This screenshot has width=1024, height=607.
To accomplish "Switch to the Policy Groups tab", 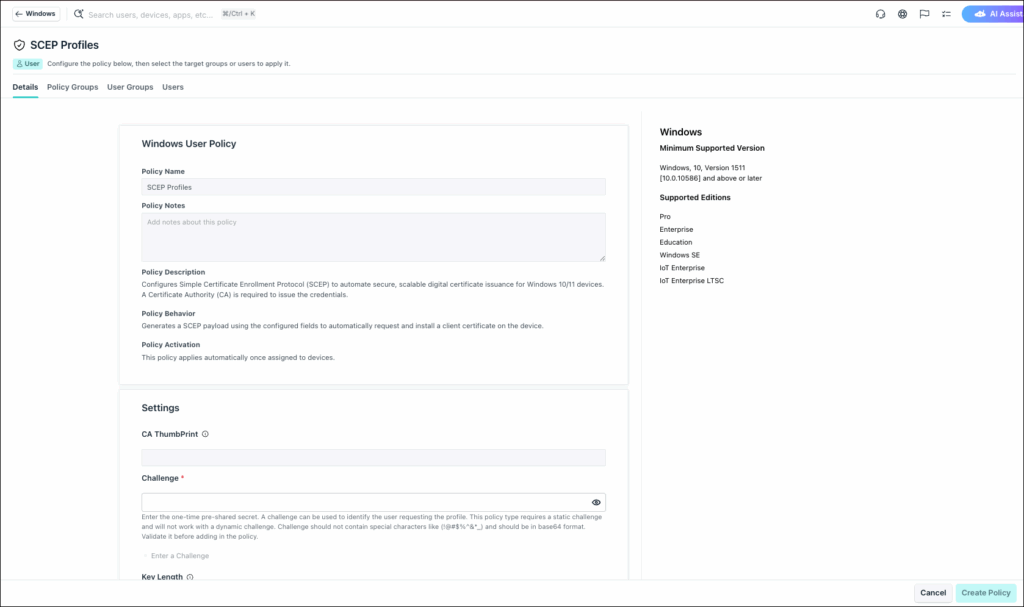I will [72, 87].
